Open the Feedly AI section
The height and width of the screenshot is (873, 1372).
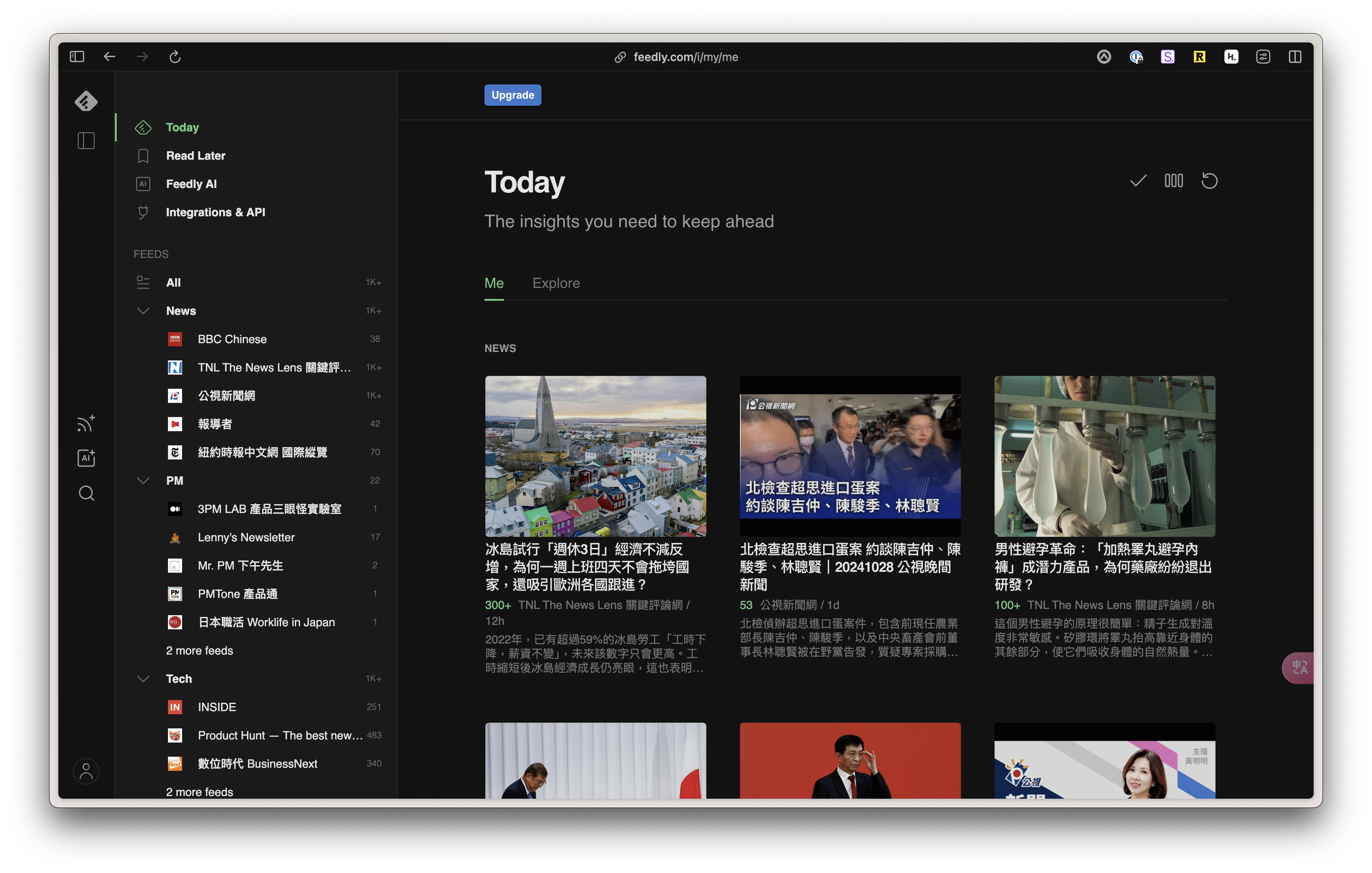click(x=191, y=184)
